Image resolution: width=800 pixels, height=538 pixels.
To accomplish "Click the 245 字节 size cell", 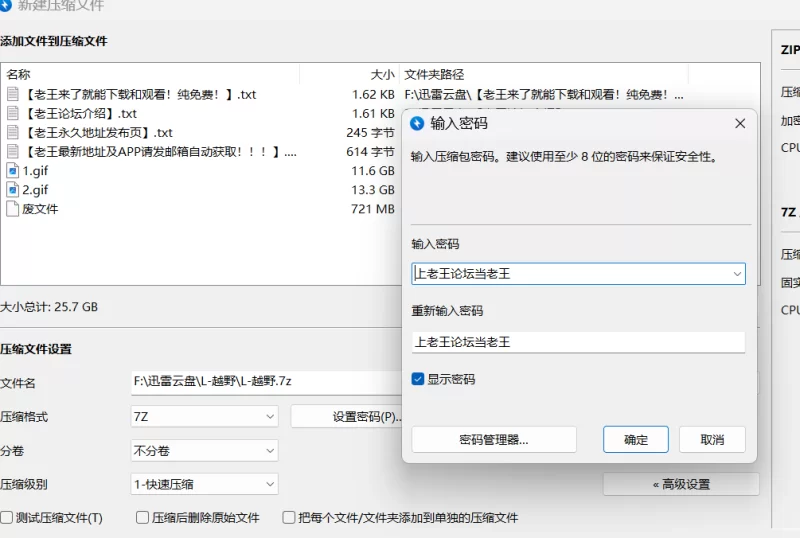I will tap(370, 133).
